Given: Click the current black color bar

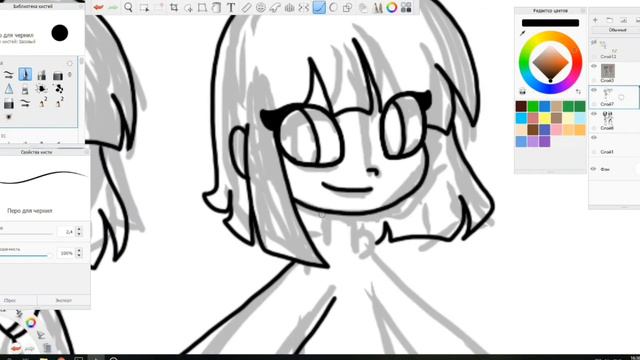Looking at the screenshot, I should click(x=550, y=23).
